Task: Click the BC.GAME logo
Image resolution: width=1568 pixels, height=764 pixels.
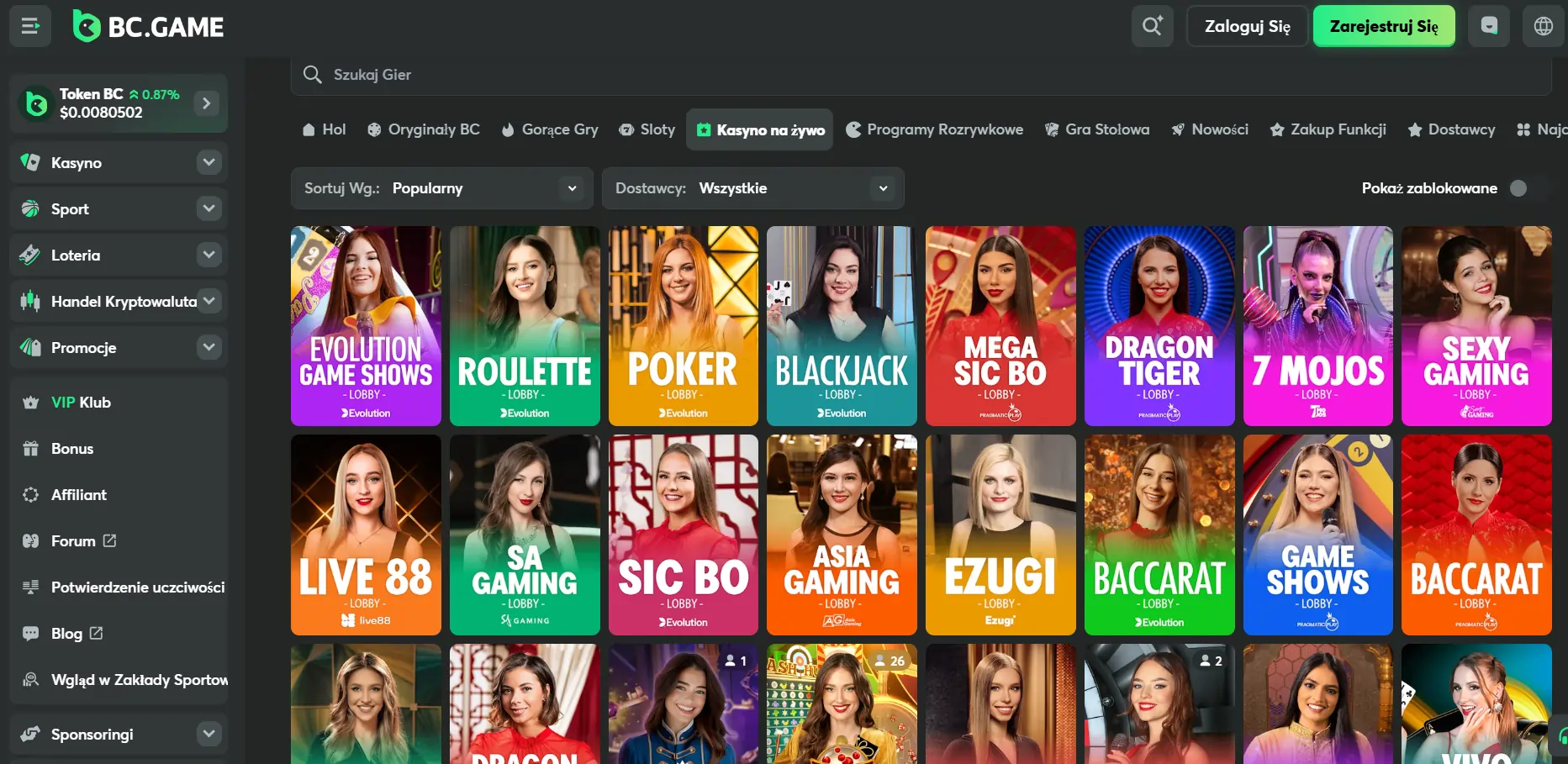Action: pyautogui.click(x=148, y=26)
